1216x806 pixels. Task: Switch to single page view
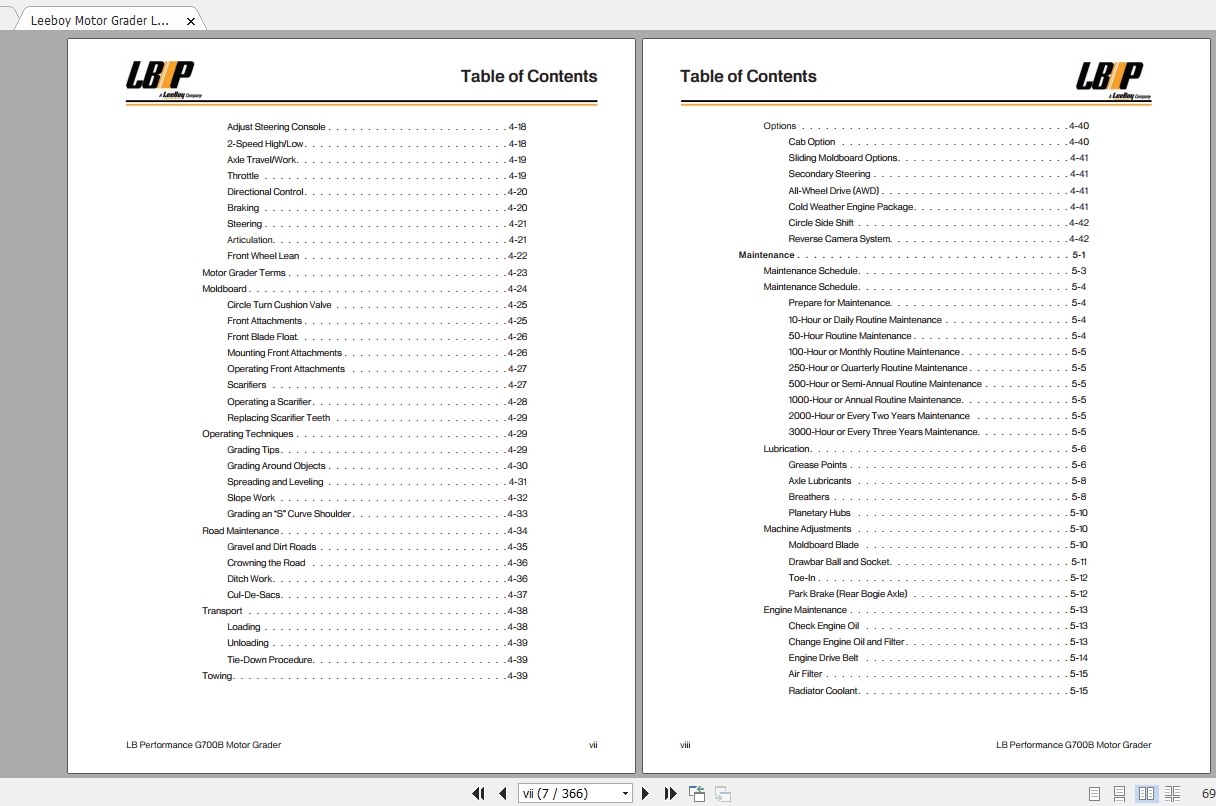tap(1094, 794)
